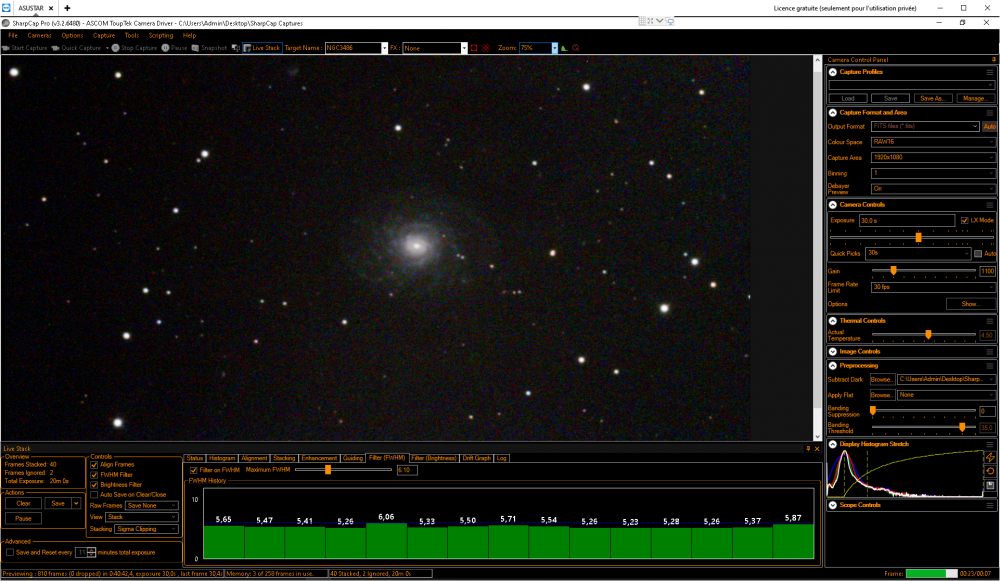This screenshot has height=581, width=1000.
Task: Click the green image histogram toolbar icon
Action: (x=564, y=48)
